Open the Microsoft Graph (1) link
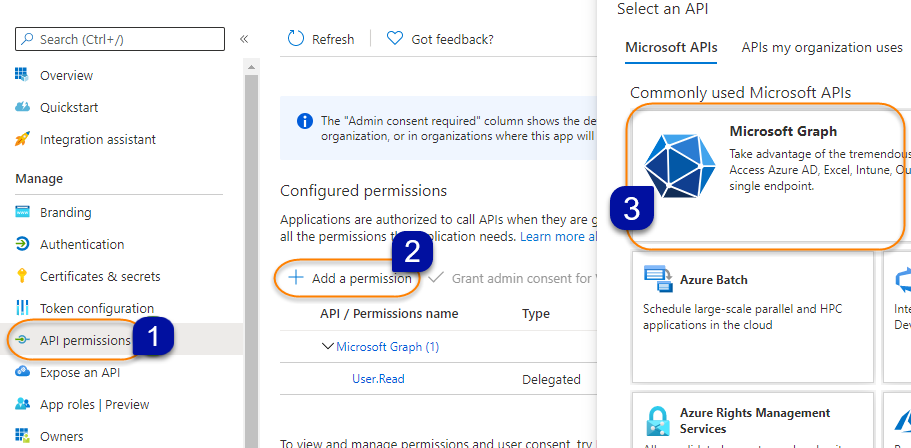The height and width of the screenshot is (448, 911). pyautogui.click(x=388, y=347)
